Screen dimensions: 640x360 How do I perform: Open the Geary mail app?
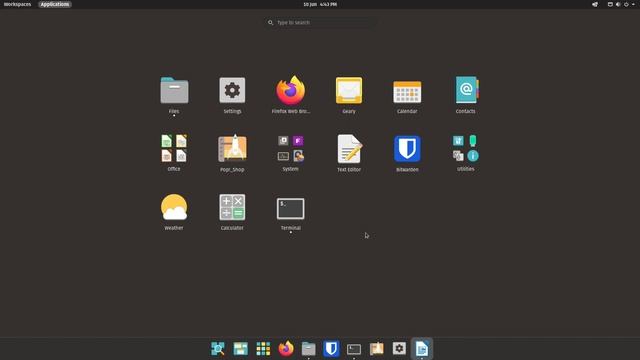[349, 95]
